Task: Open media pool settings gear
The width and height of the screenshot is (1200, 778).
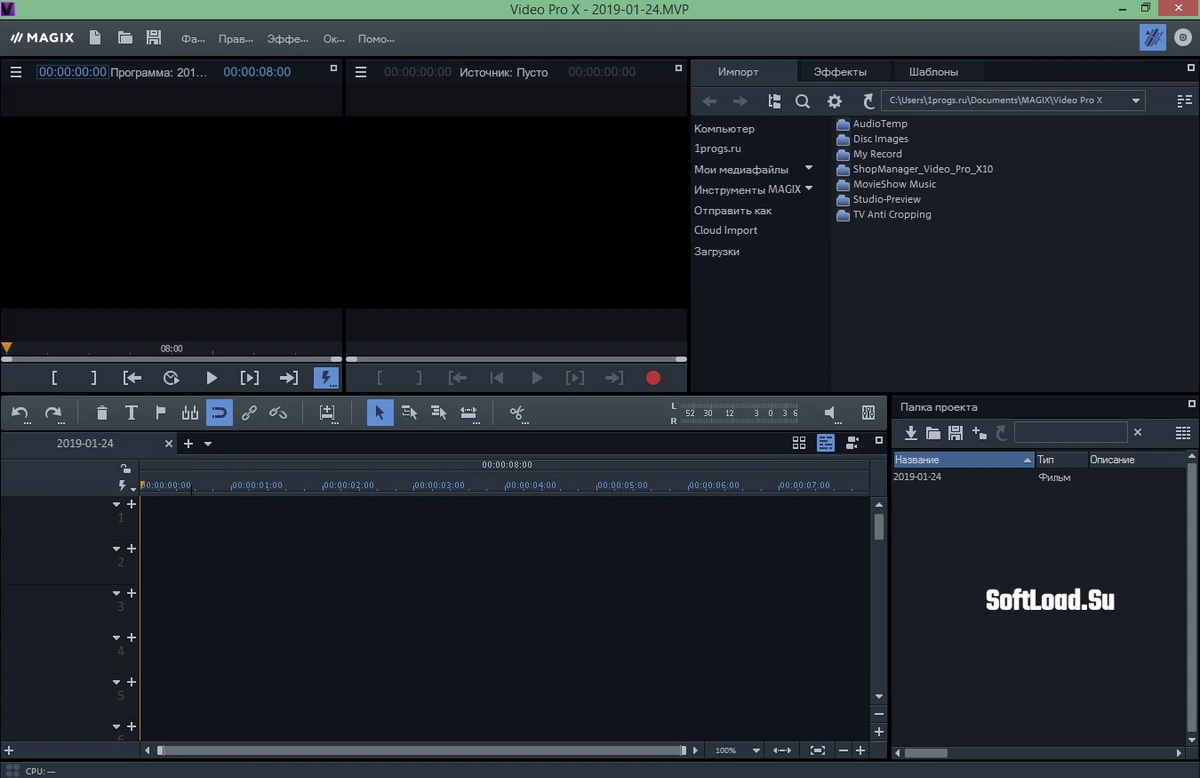Action: [x=834, y=101]
